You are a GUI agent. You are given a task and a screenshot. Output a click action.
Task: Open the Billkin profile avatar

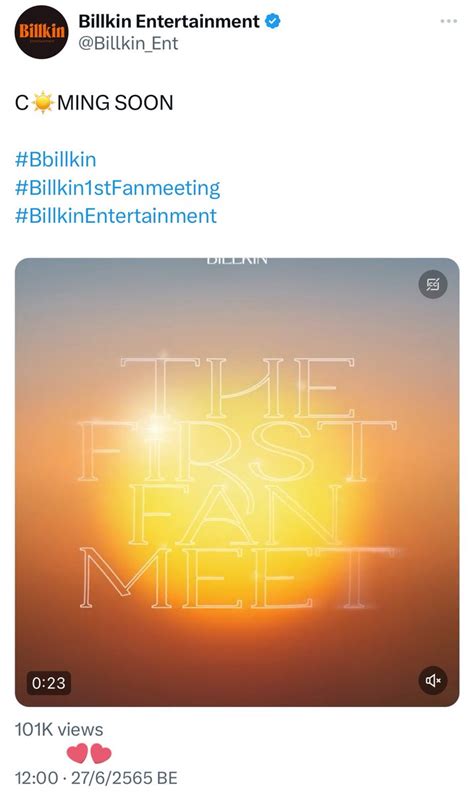[x=41, y=32]
